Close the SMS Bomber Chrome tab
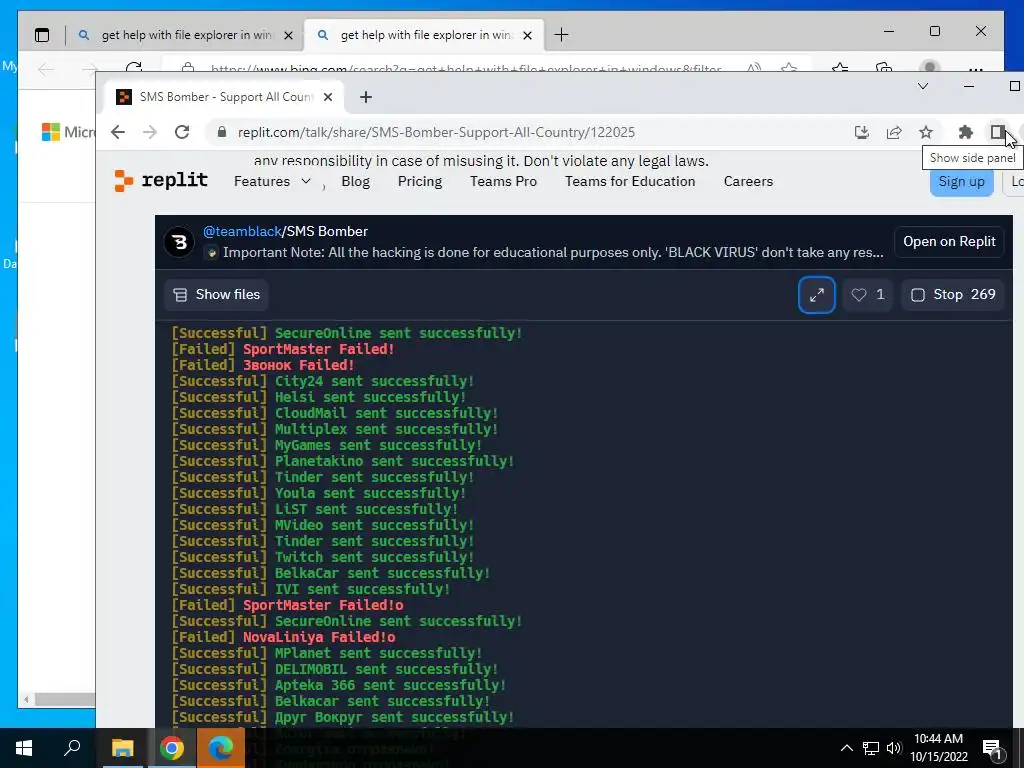Screen dimensions: 1024x768 [x=328, y=97]
